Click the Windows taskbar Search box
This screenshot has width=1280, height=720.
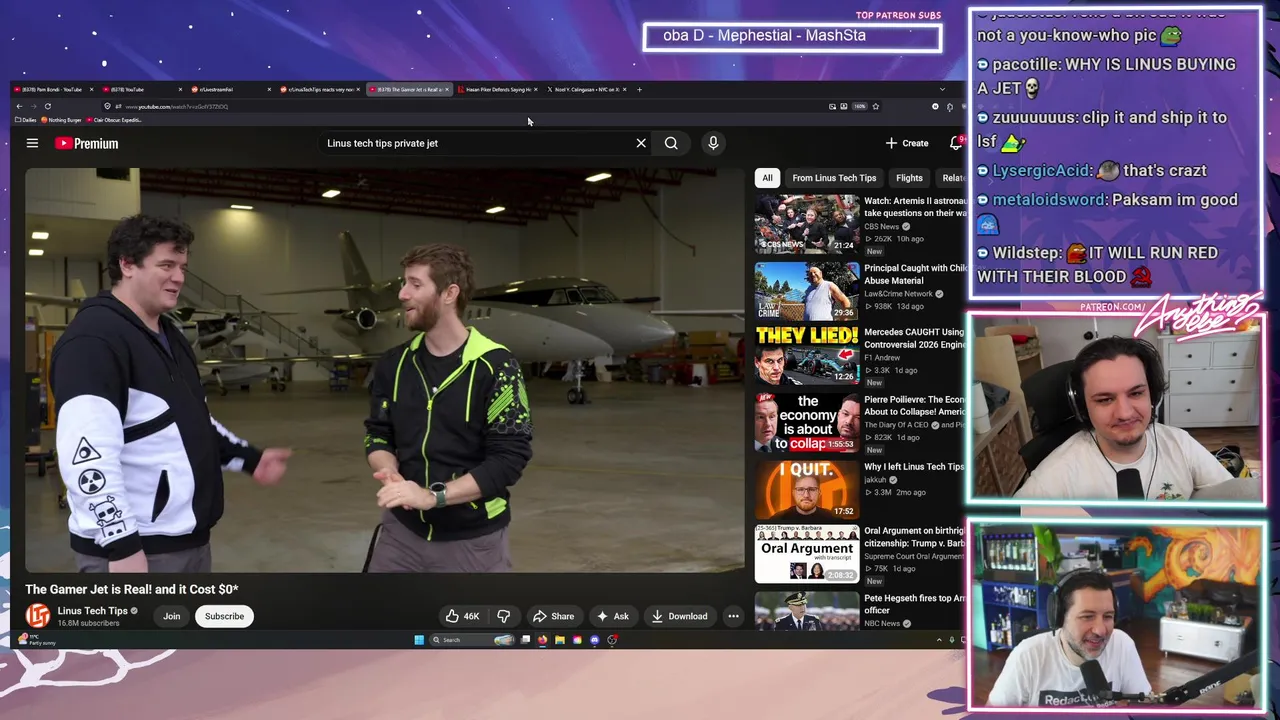coord(472,640)
